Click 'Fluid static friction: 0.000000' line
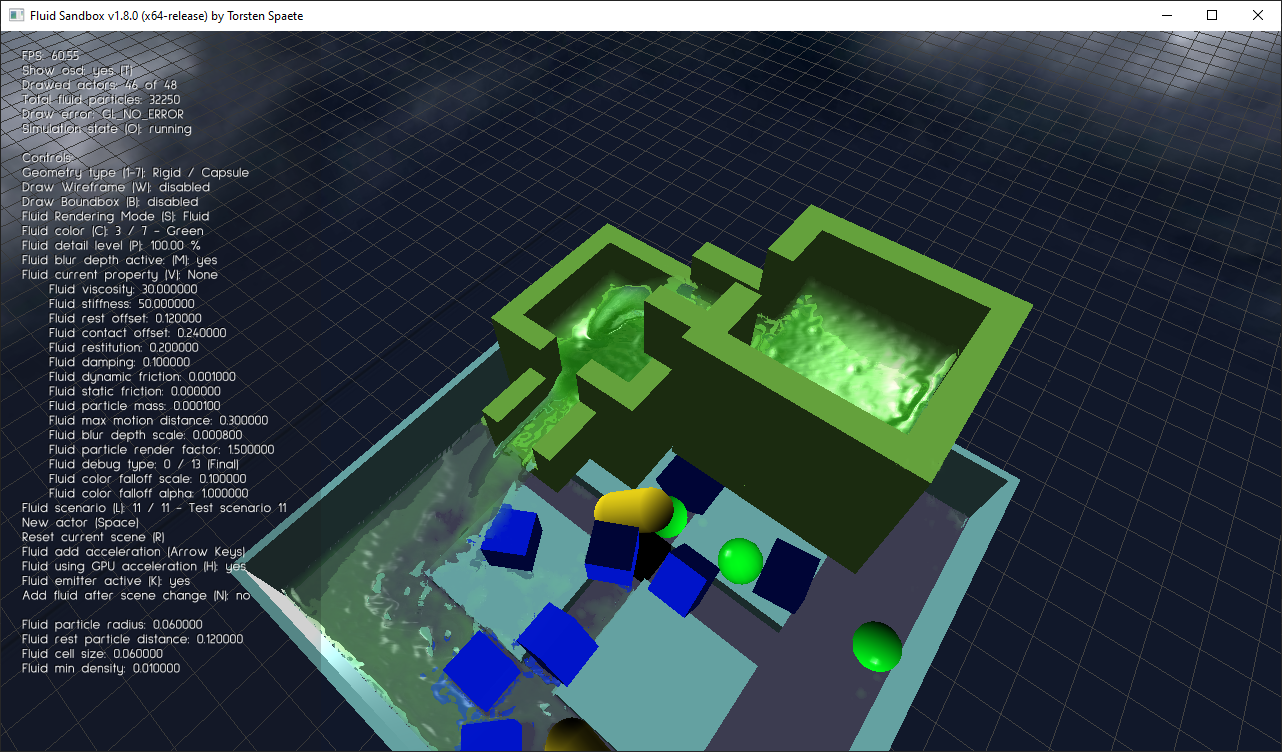Screen dimensions: 1282x752 point(134,391)
